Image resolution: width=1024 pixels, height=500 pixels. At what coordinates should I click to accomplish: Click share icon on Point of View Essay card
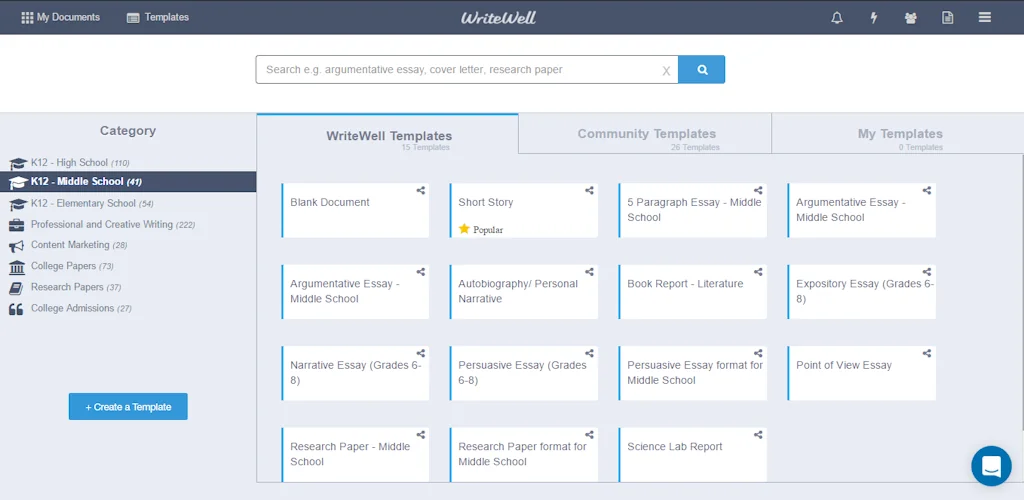[x=927, y=353]
